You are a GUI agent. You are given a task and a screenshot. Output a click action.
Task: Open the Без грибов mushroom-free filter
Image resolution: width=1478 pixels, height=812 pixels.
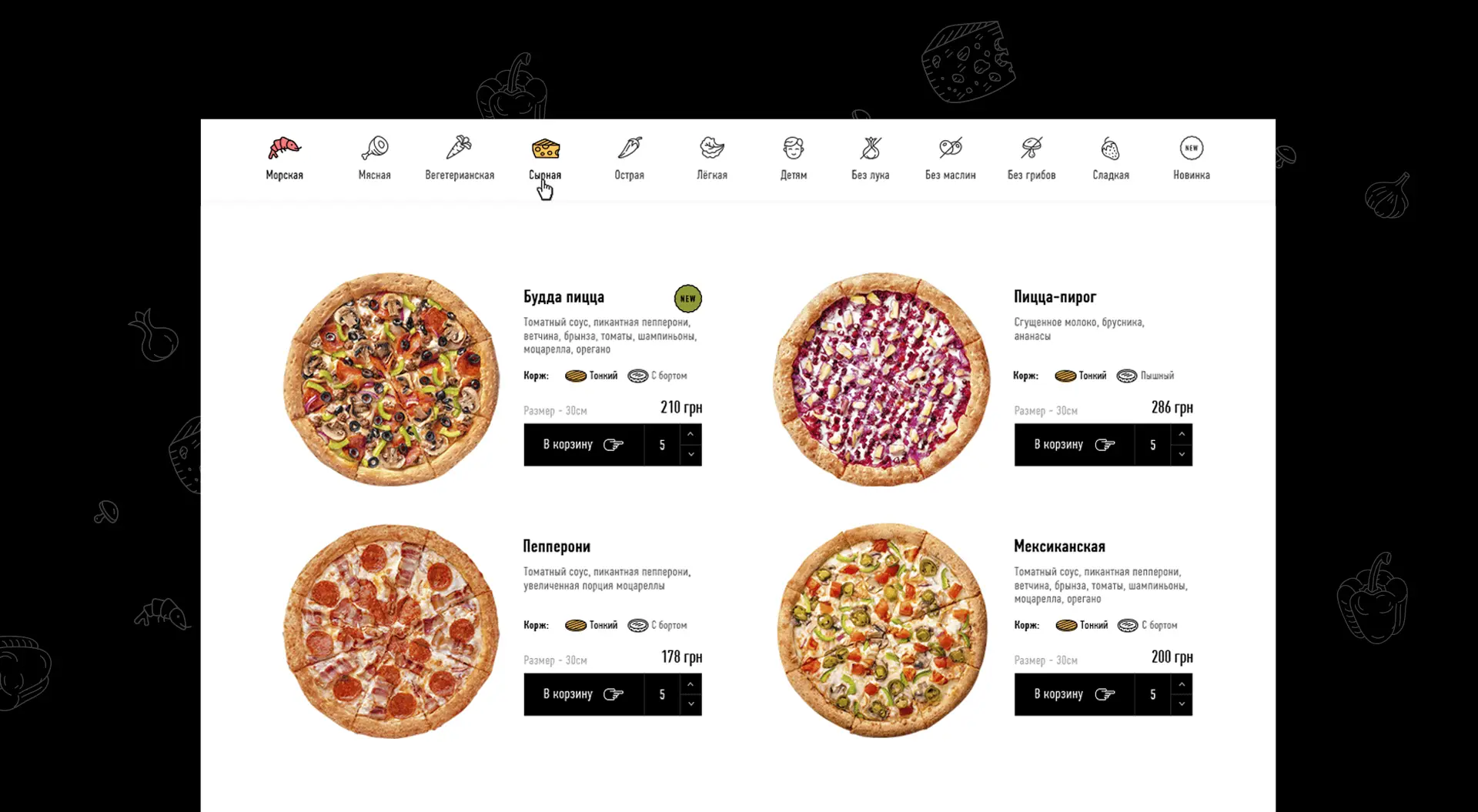pyautogui.click(x=1032, y=158)
